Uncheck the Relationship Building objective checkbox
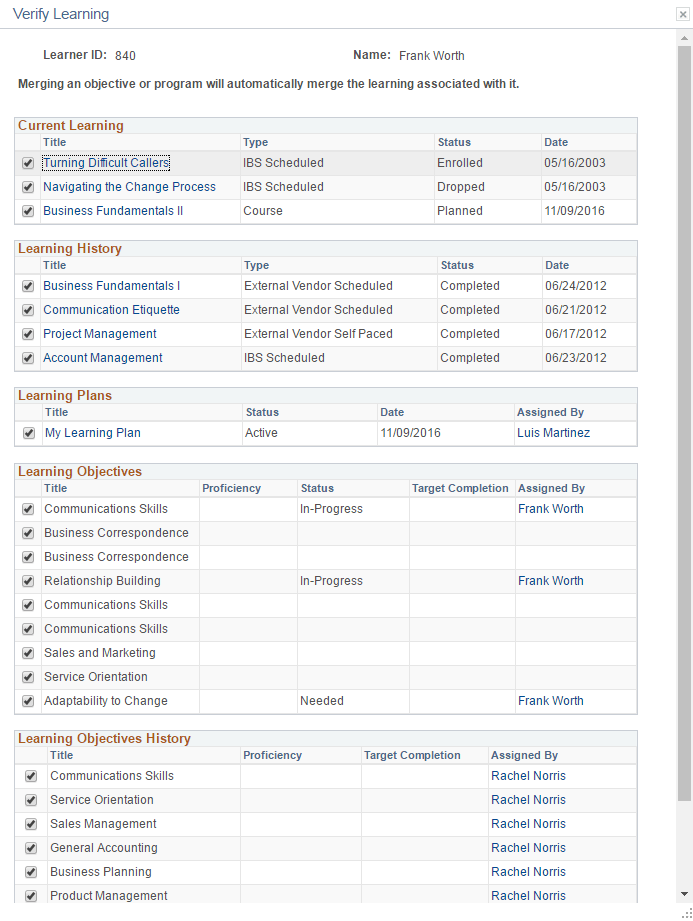Image resolution: width=693 pixels, height=921 pixels. click(x=27, y=581)
